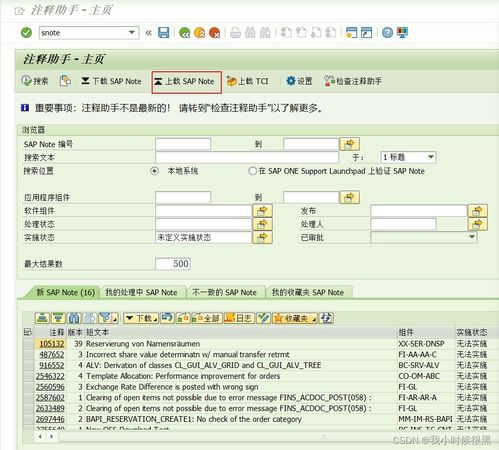The image size is (499, 450).
Task: Click the save disk icon in toolbar
Action: click(163, 33)
